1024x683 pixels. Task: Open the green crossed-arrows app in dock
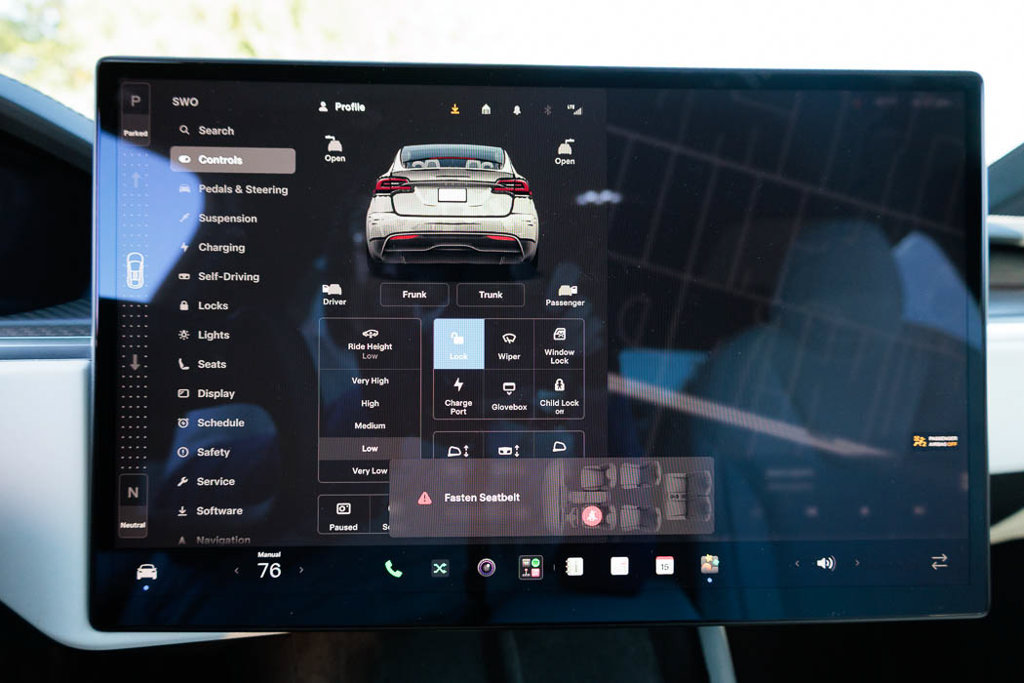coord(440,569)
